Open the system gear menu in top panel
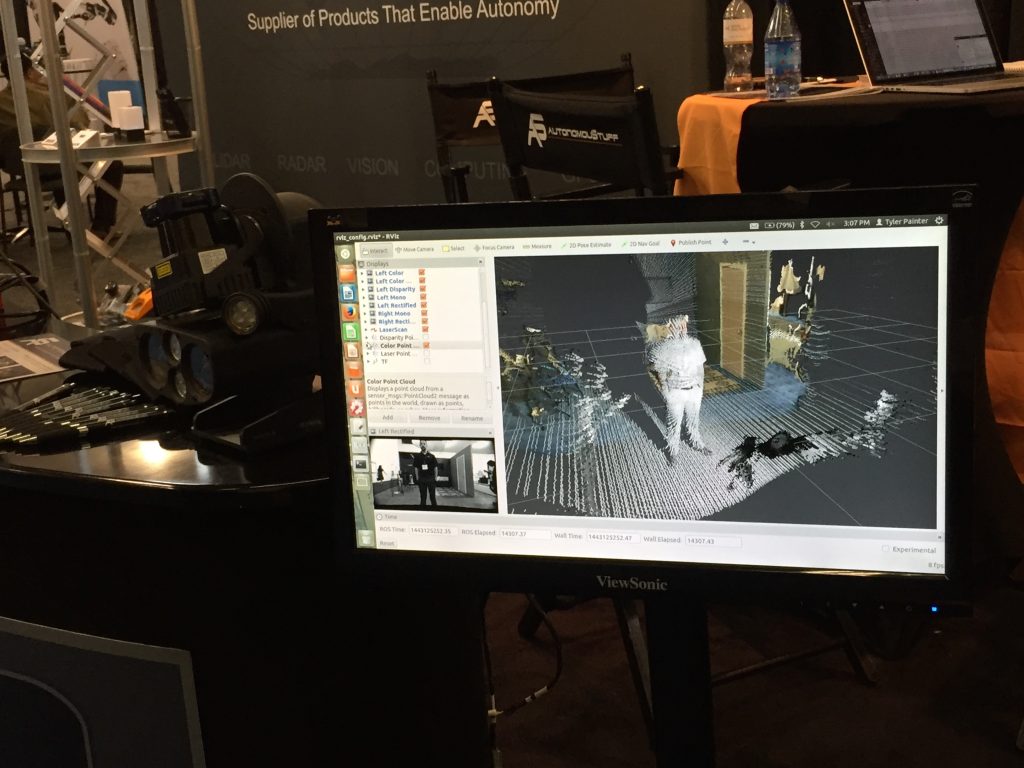Viewport: 1024px width, 768px height. click(939, 221)
